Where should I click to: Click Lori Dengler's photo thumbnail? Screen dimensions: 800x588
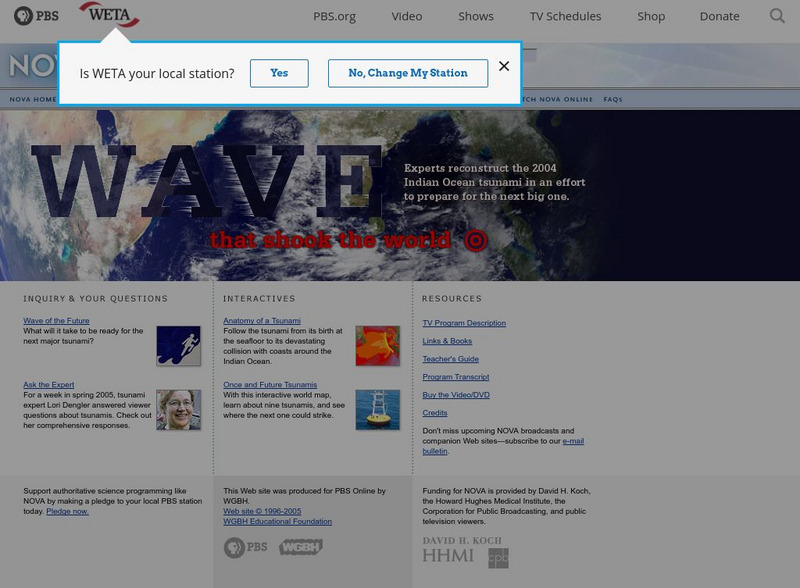pos(178,409)
